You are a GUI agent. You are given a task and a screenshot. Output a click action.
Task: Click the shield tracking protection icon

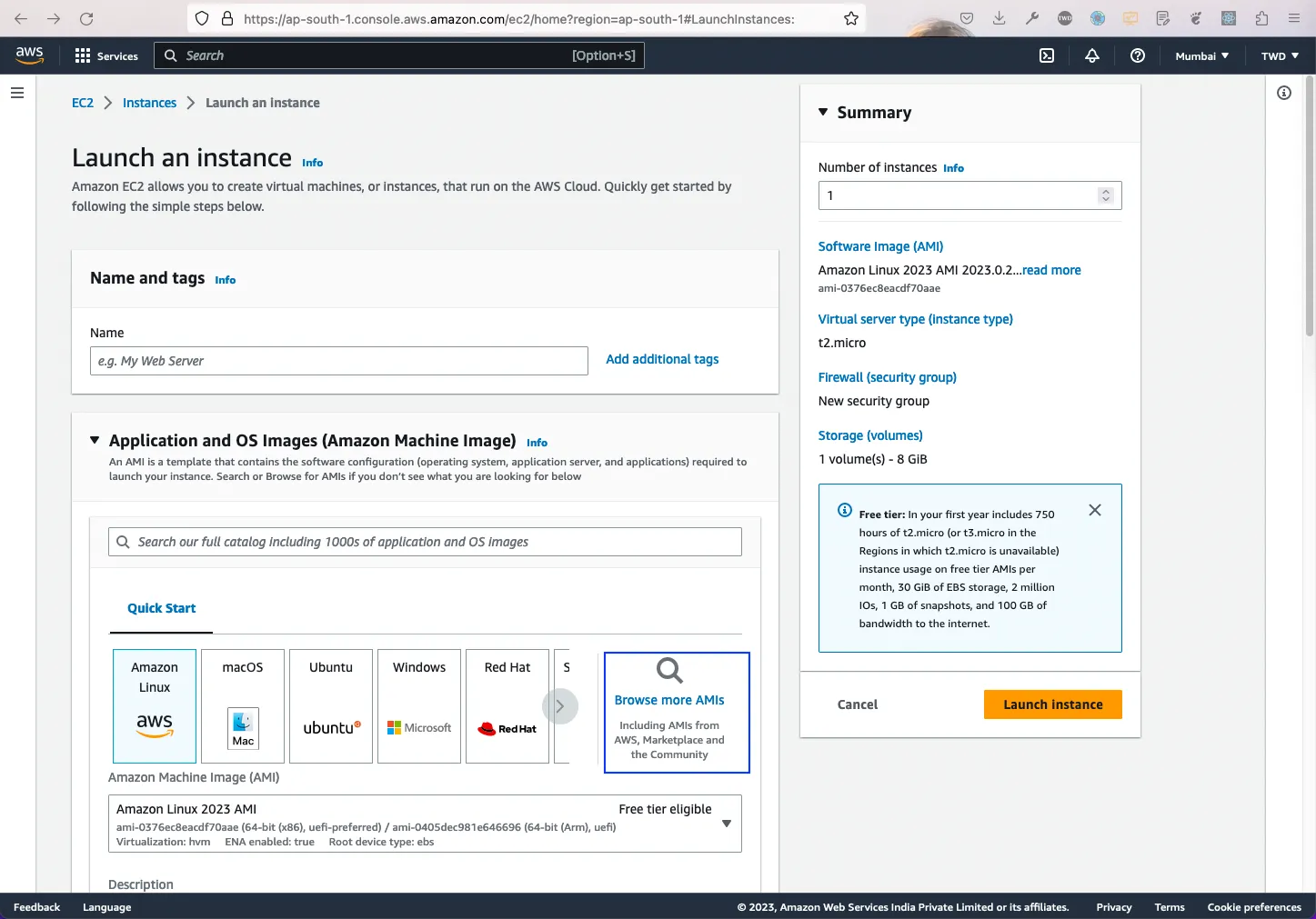coord(202,18)
